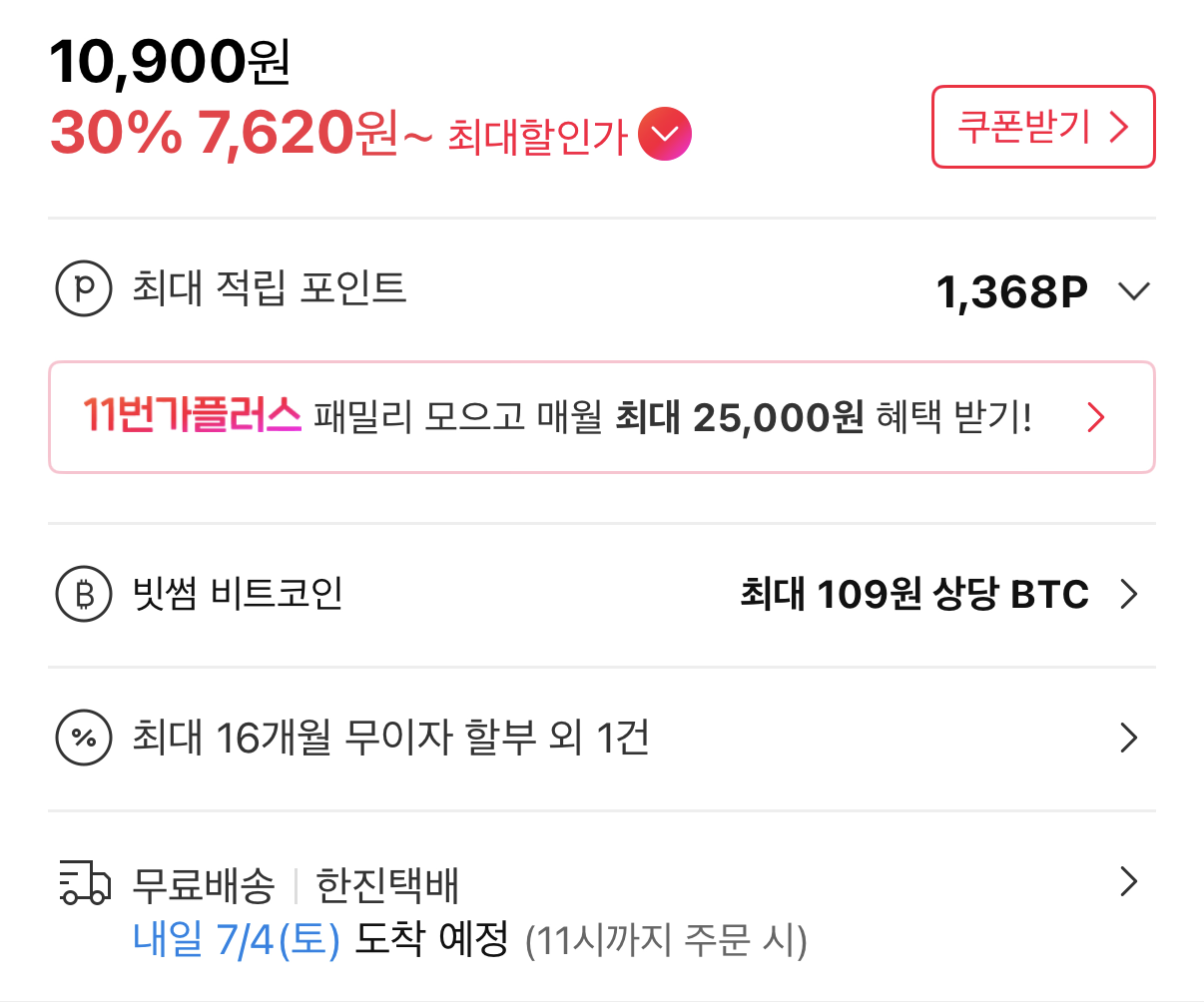Open 무이자 할부 details chevron
Viewport: 1204px width, 1002px height.
[1129, 738]
